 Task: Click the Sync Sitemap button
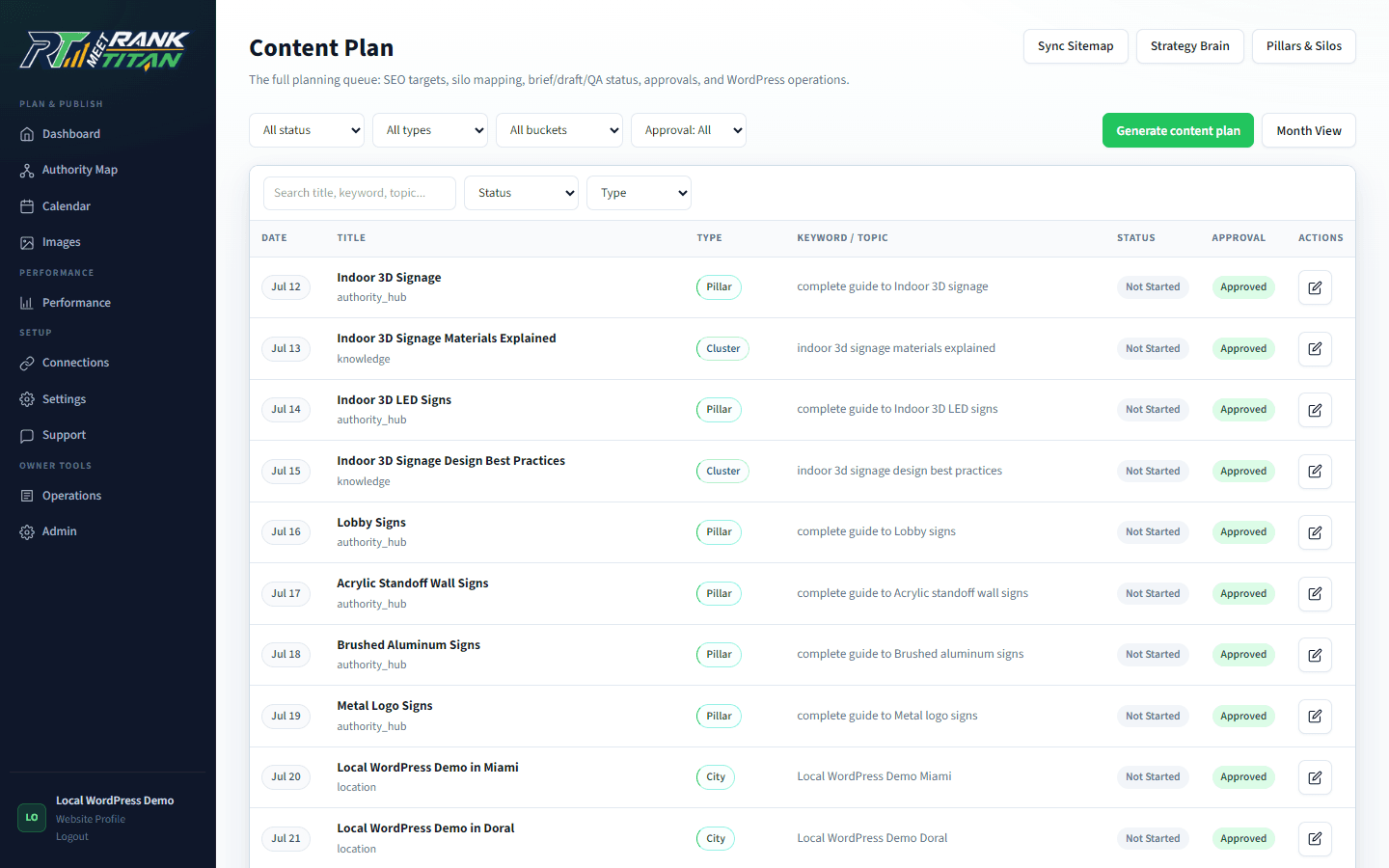[1076, 46]
